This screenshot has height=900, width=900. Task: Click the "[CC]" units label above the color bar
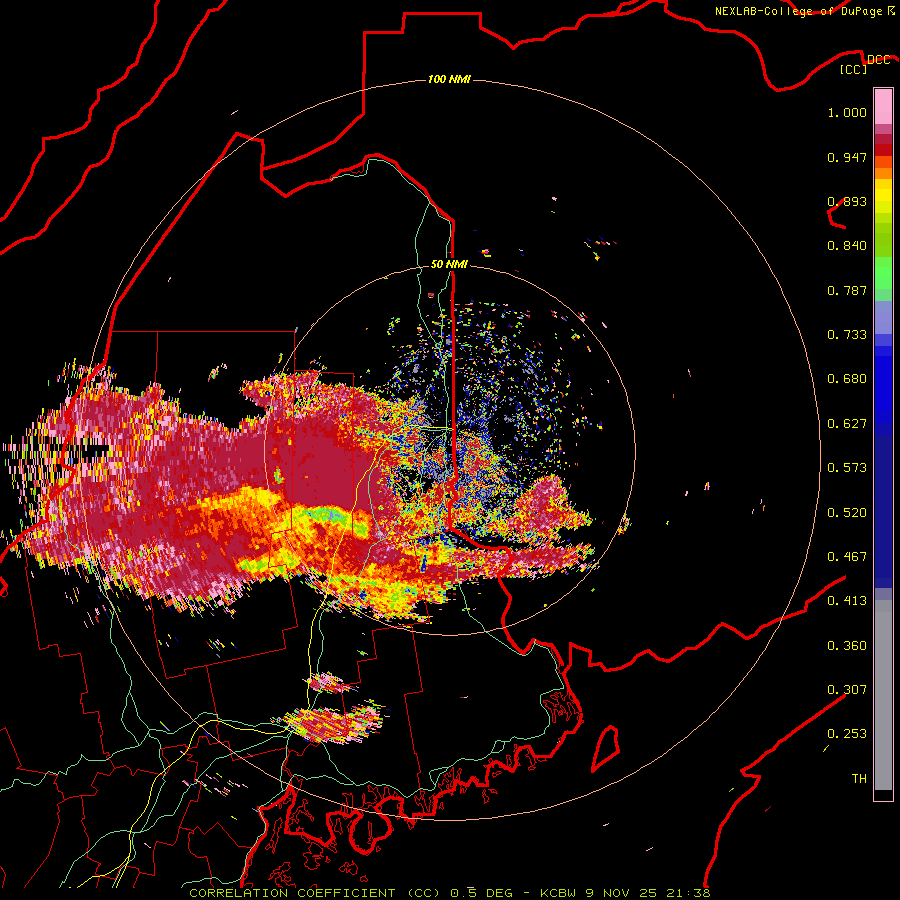point(853,69)
